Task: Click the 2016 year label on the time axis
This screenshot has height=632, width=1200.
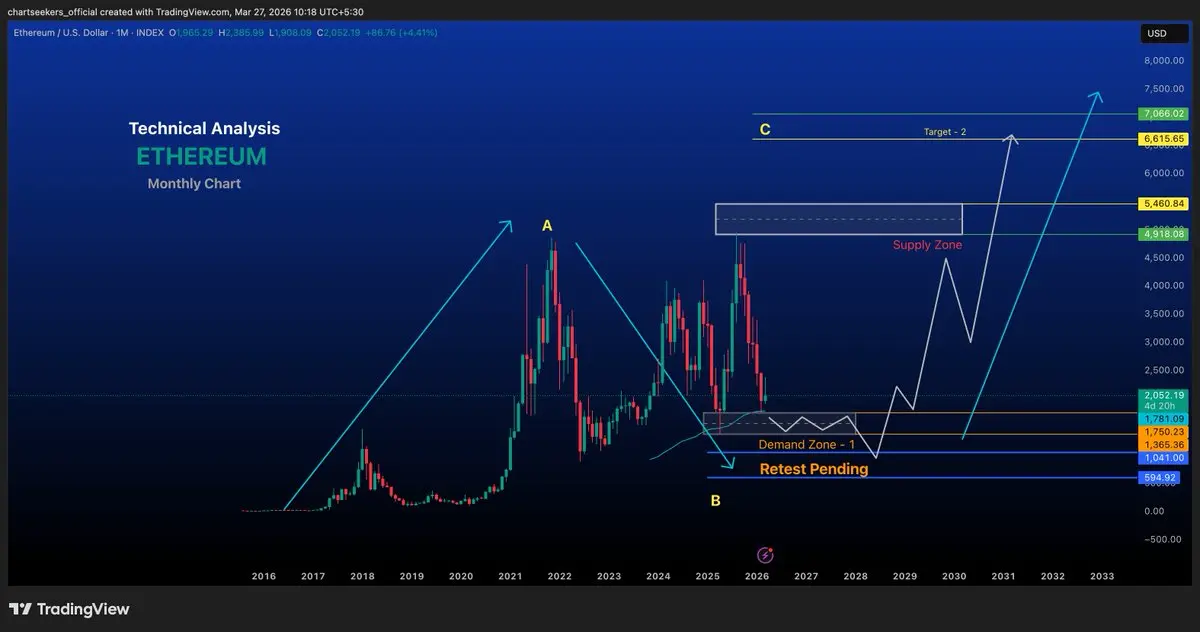Action: 263,576
